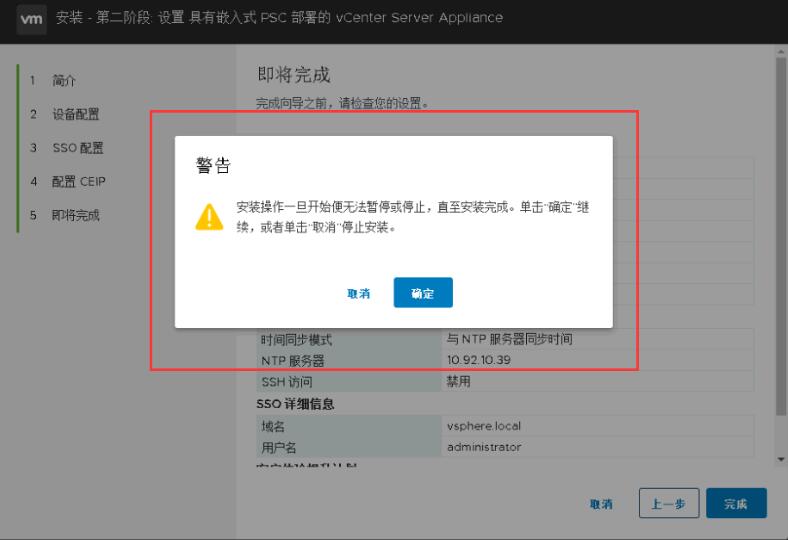This screenshot has height=540, width=788.
Task: Click the 时间同步模式 row label
Action: [297, 340]
